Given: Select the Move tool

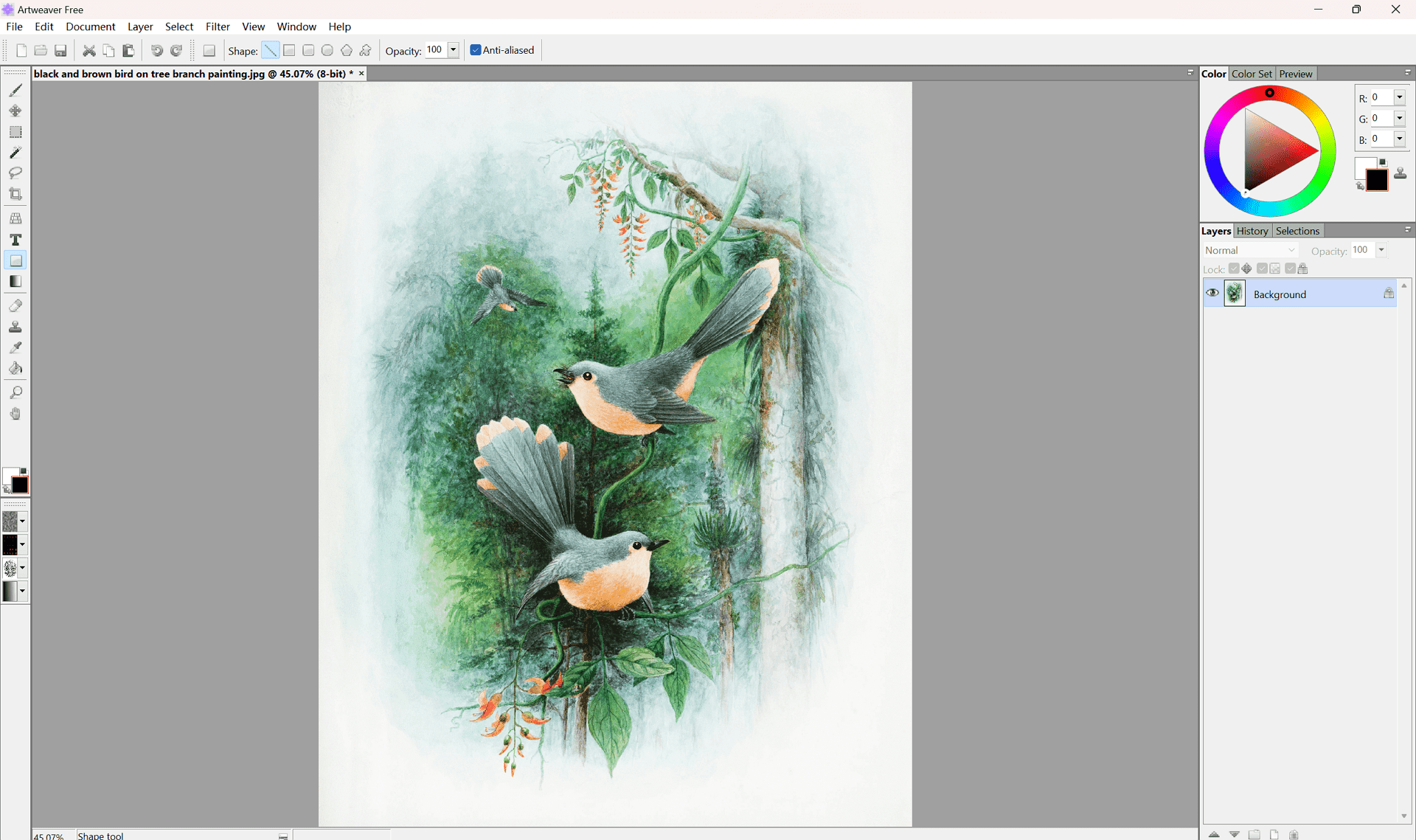Looking at the screenshot, I should (15, 111).
